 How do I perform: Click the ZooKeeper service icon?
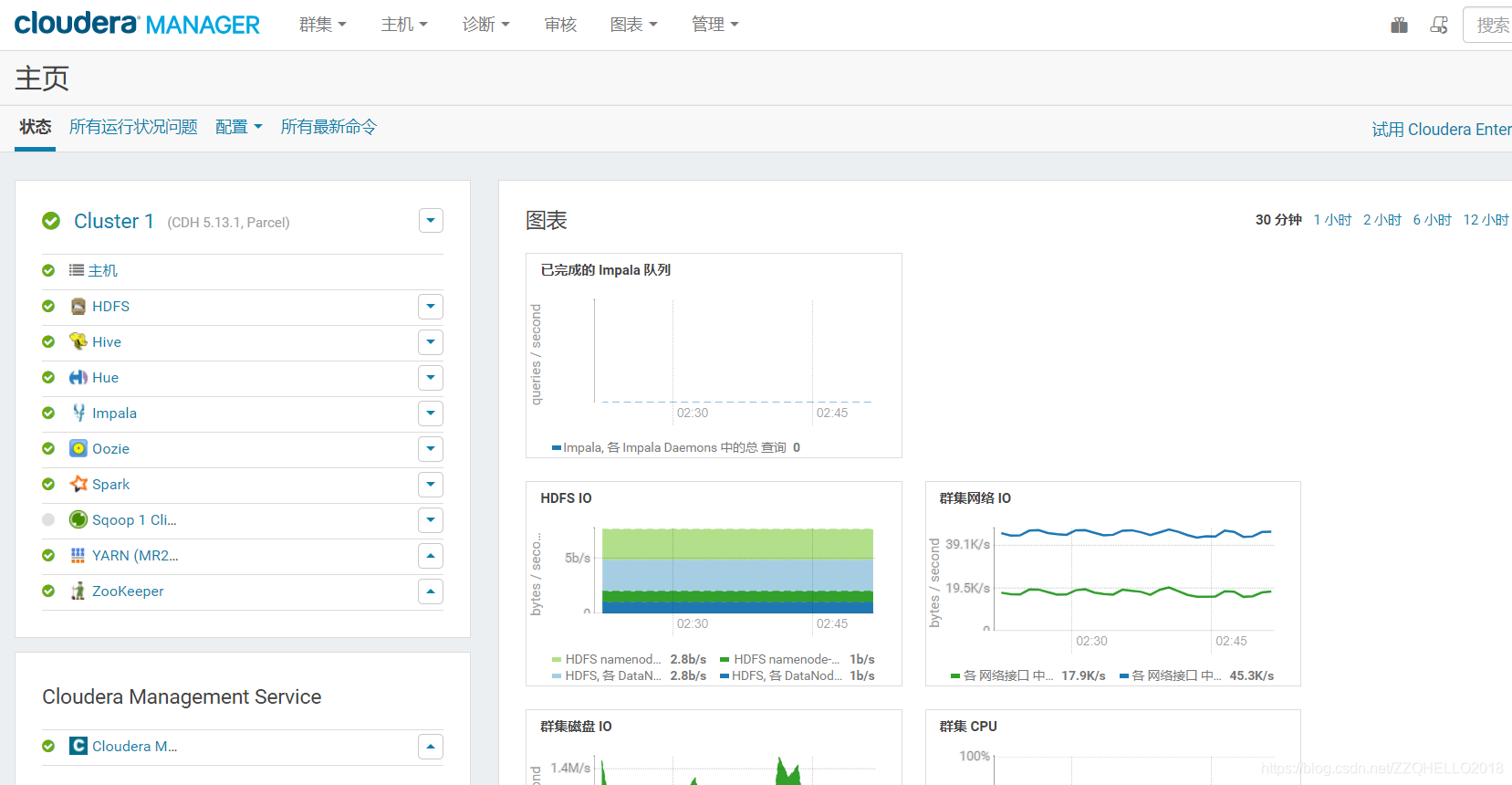[78, 591]
